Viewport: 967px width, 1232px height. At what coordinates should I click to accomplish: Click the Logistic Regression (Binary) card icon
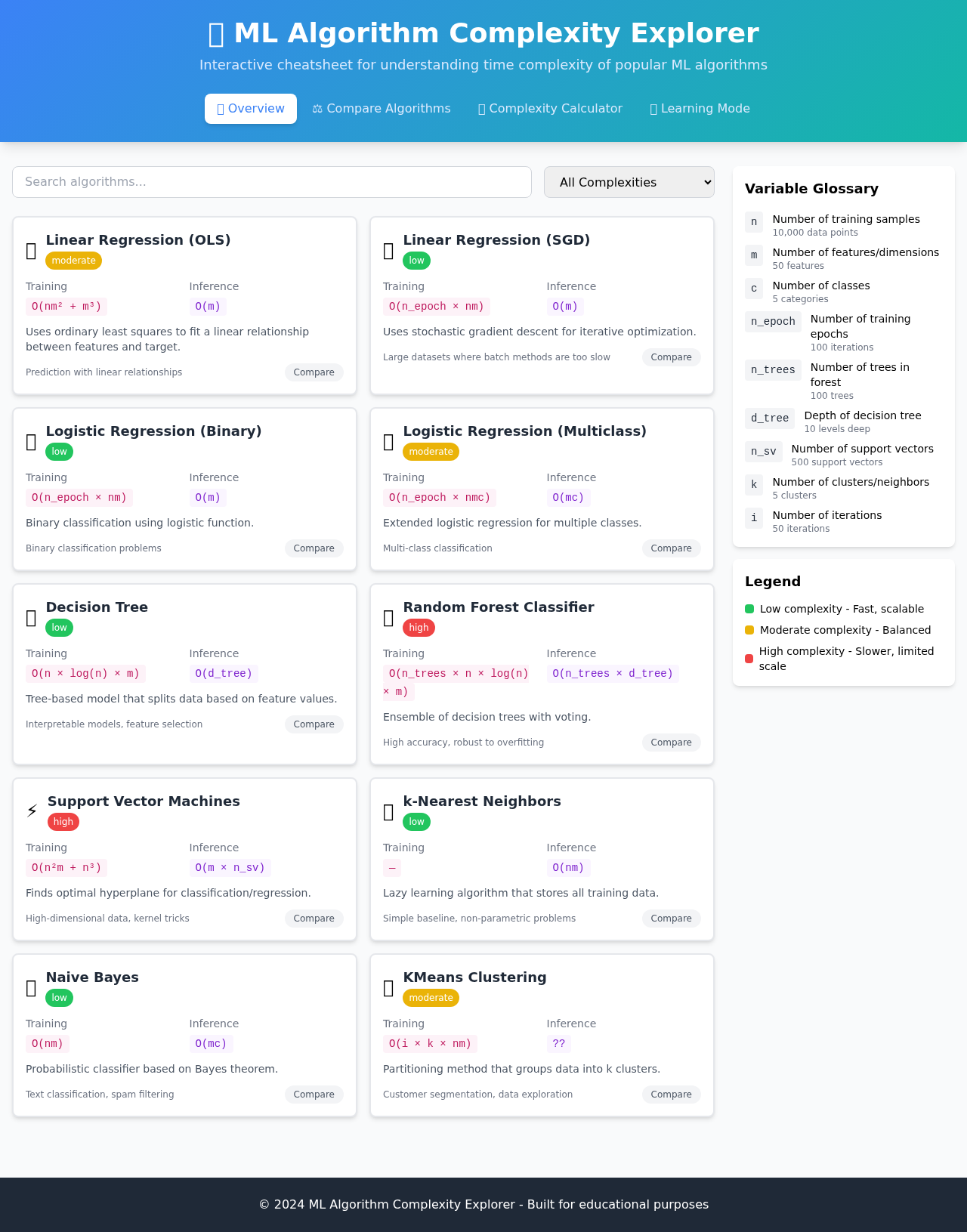click(31, 442)
